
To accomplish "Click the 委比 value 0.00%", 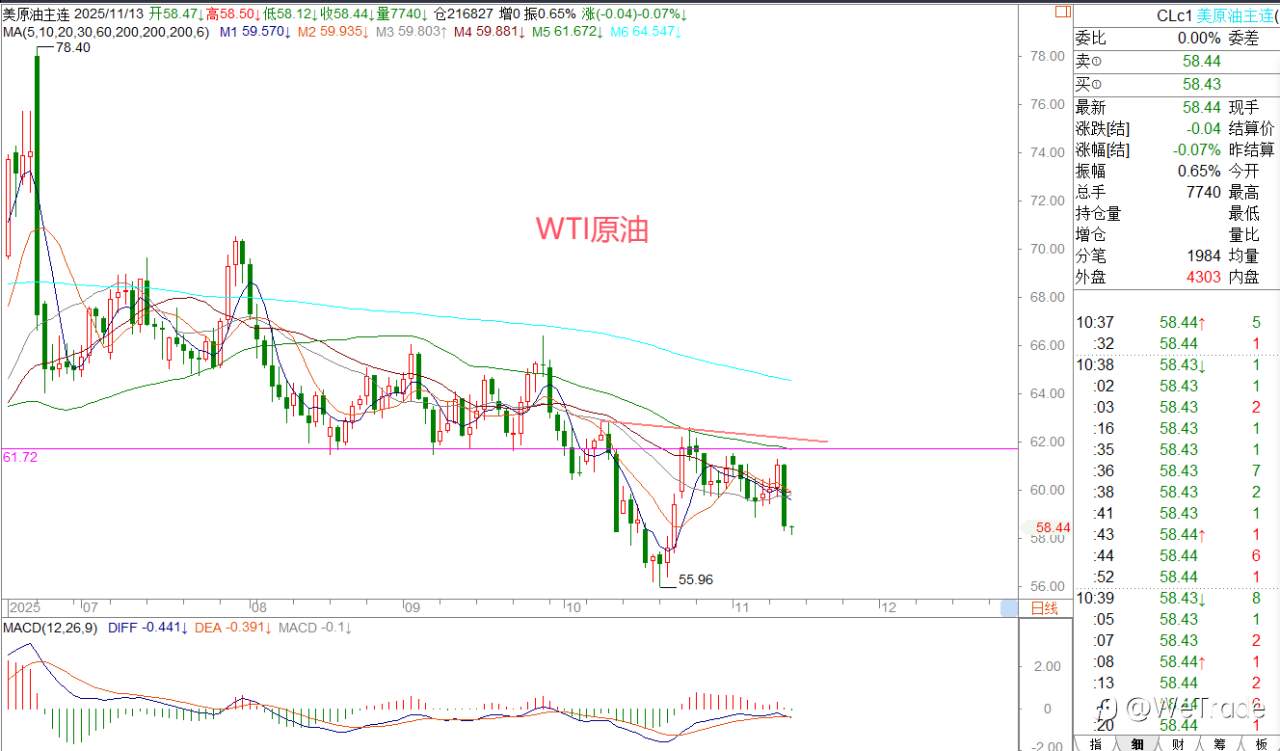I will click(1199, 38).
